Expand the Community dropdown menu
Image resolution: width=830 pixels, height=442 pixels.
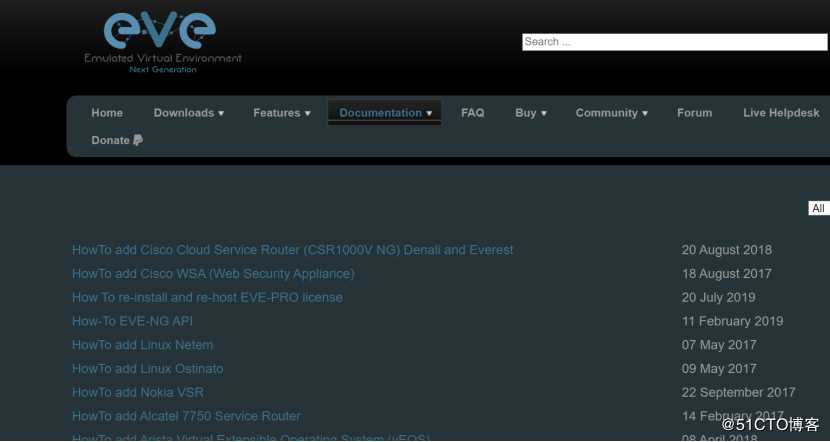611,113
